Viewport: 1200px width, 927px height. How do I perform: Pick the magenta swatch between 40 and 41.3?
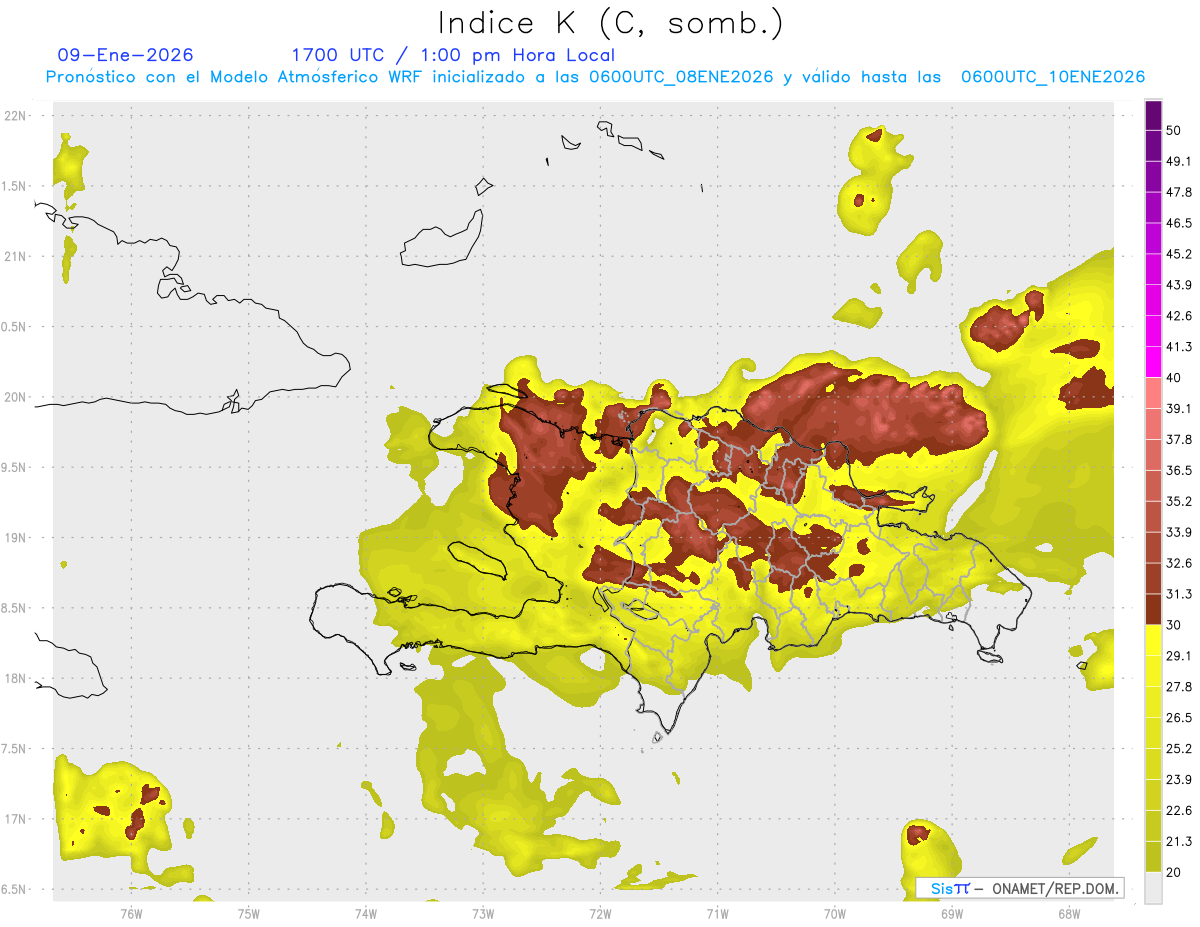click(x=1153, y=362)
